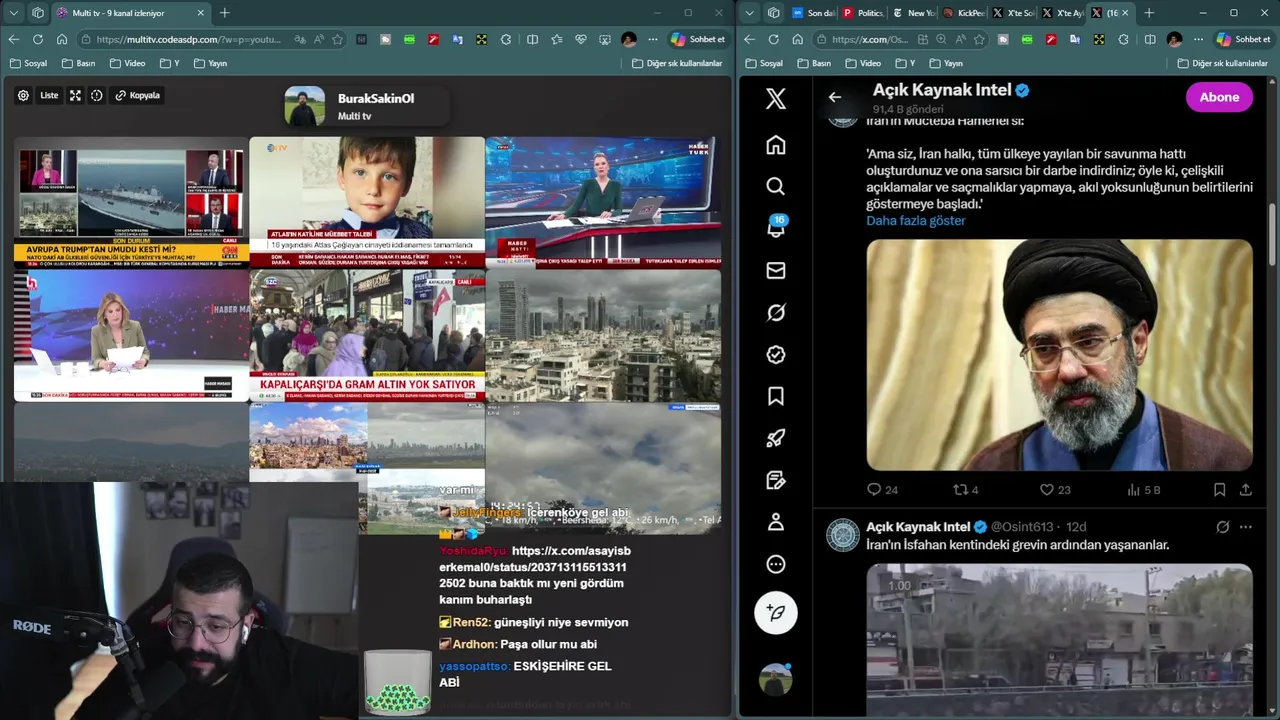This screenshot has height=720, width=1280.
Task: Click the Kopyala link-copy button
Action: [137, 96]
